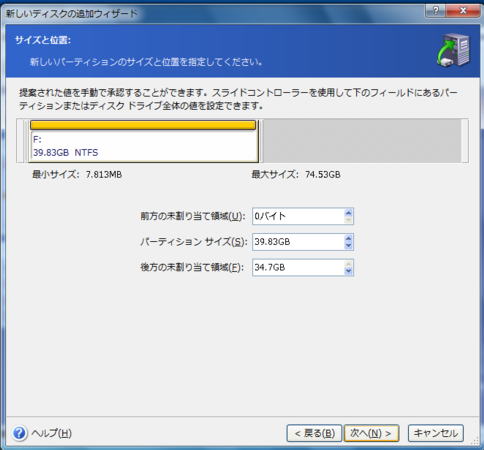The height and width of the screenshot is (450, 484).
Task: Click the disk wizard icon in the header
Action: tap(454, 50)
